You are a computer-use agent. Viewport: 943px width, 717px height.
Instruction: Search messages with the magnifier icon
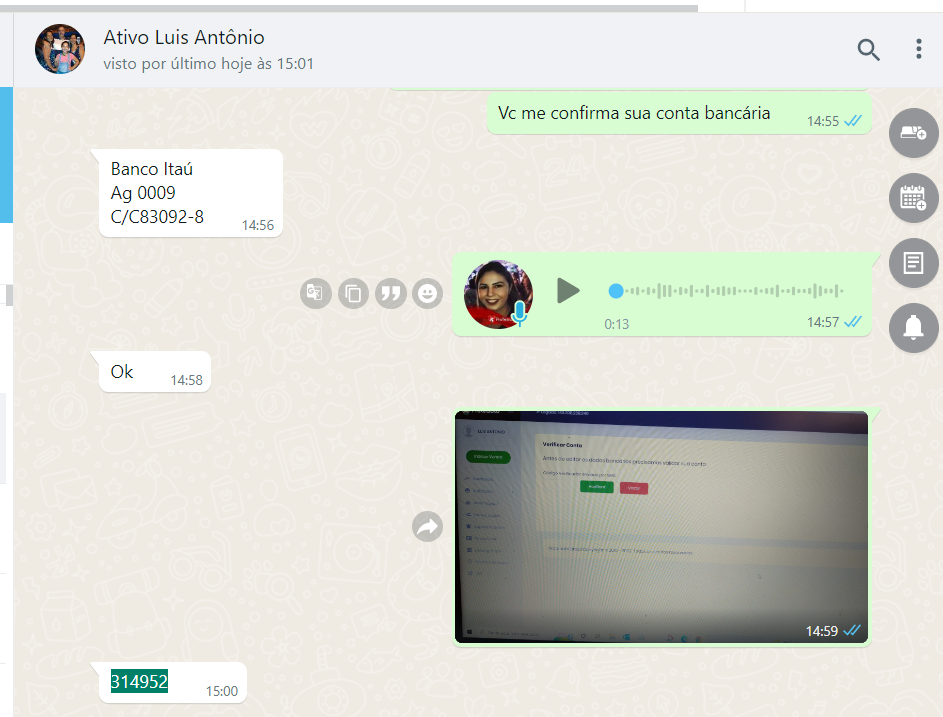click(x=868, y=50)
